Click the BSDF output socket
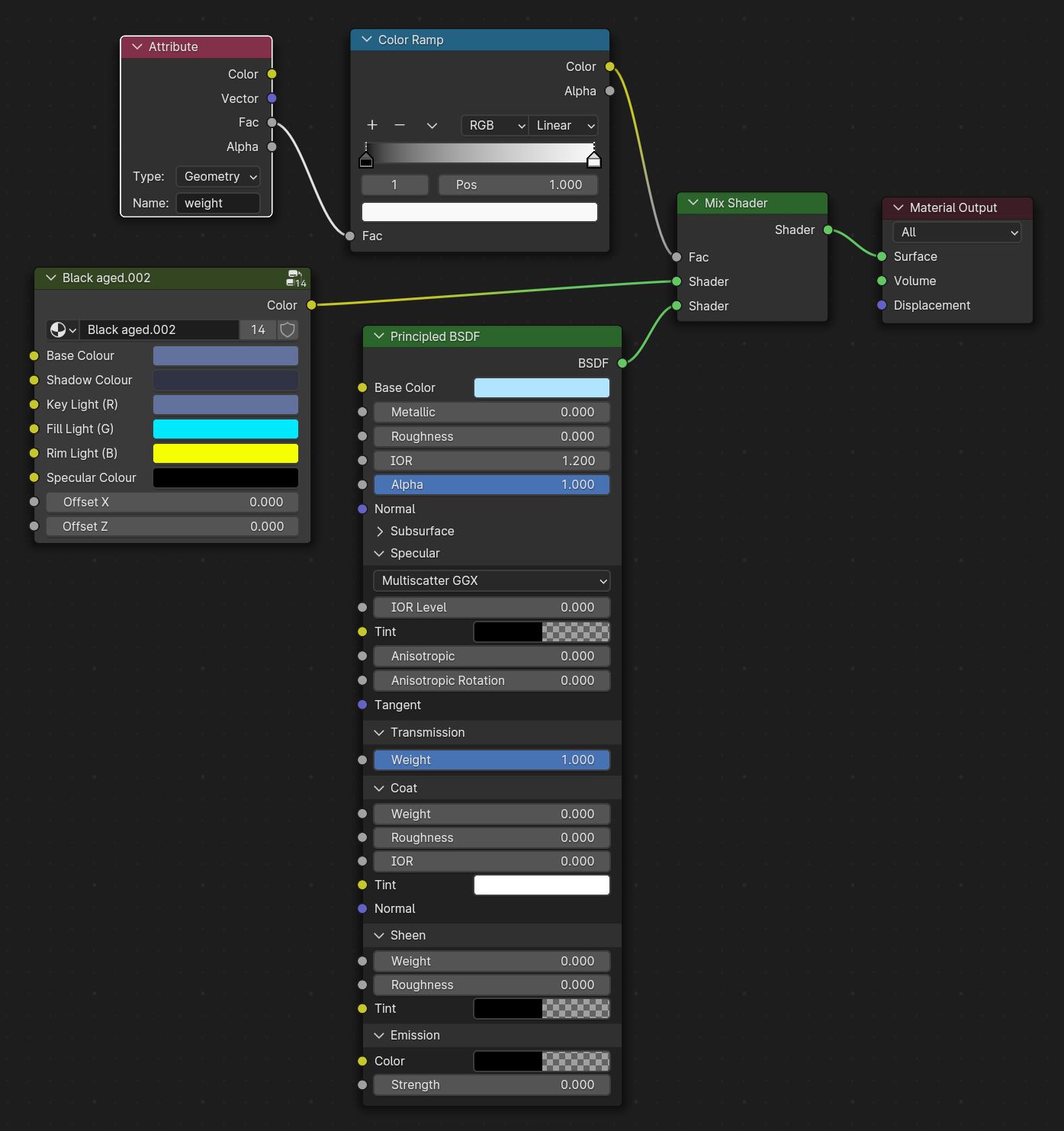This screenshot has width=1064, height=1131. [622, 363]
